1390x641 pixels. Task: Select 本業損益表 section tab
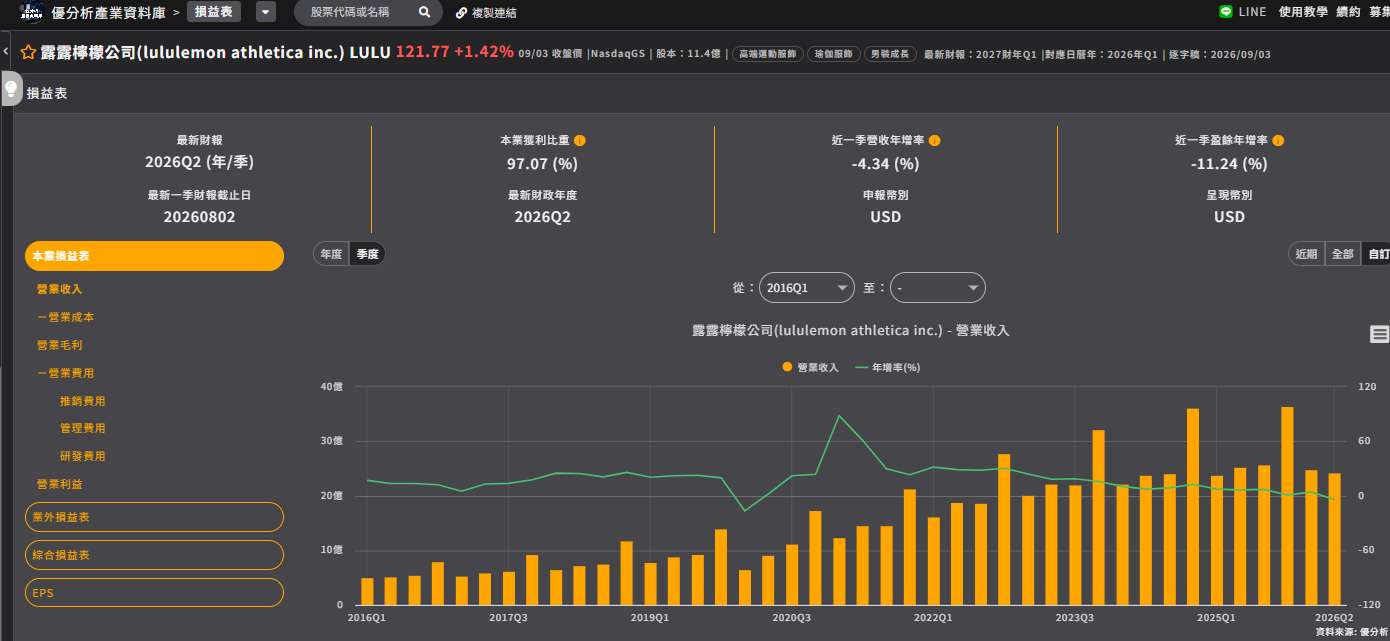point(154,256)
